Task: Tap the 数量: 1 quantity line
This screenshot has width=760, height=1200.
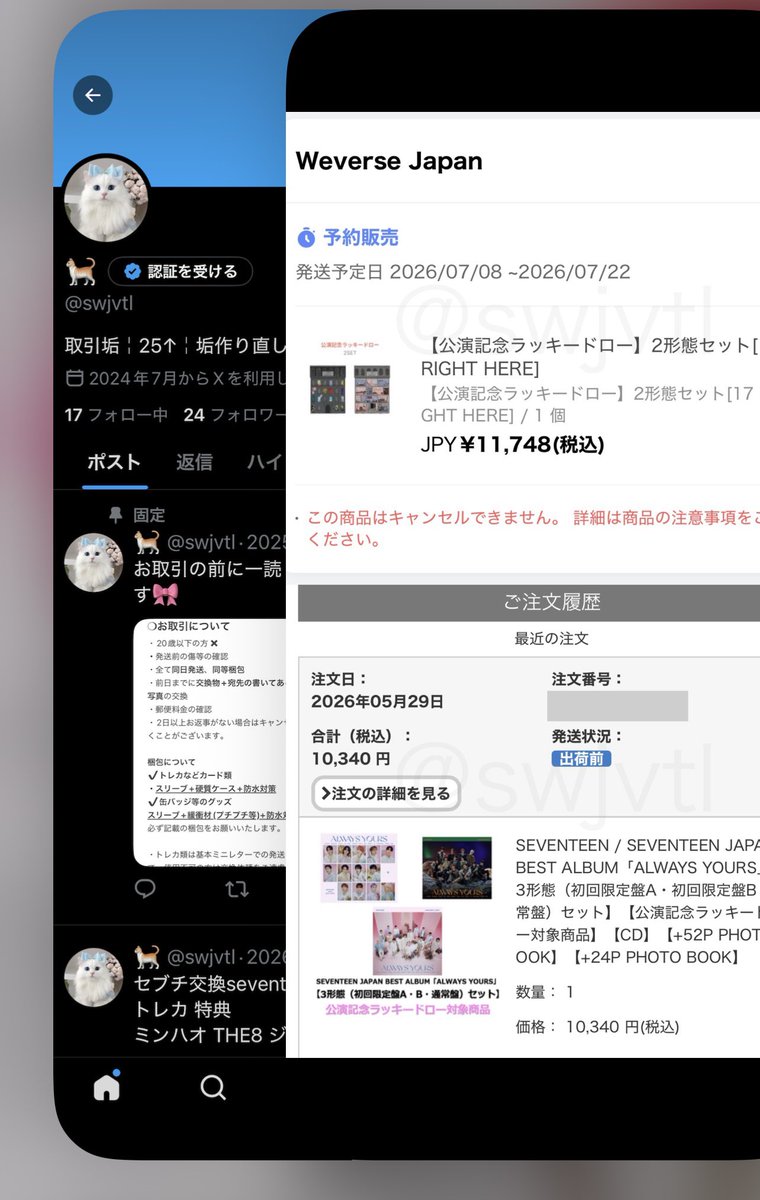Action: [545, 992]
